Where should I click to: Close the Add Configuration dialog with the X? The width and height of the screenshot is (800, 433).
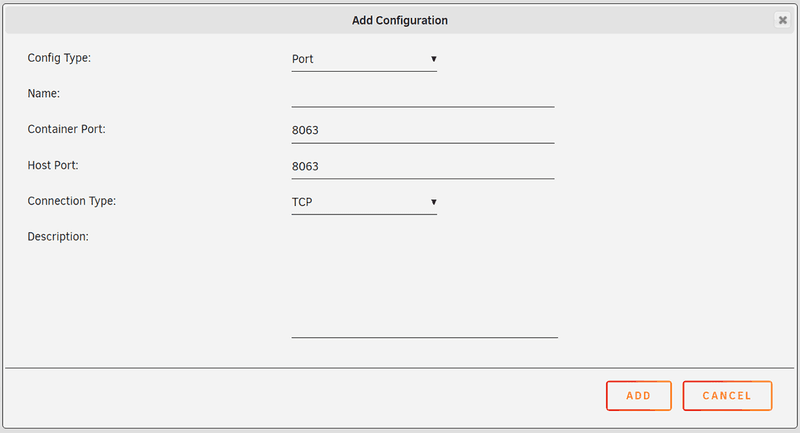tap(782, 20)
